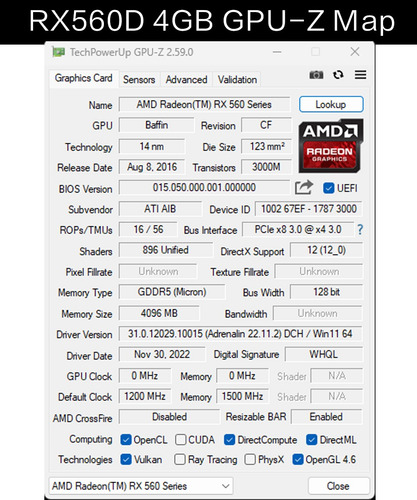Click the Memory Type field GDDR5 (Micron)
Viewport: 417px width, 500px height.
click(172, 292)
